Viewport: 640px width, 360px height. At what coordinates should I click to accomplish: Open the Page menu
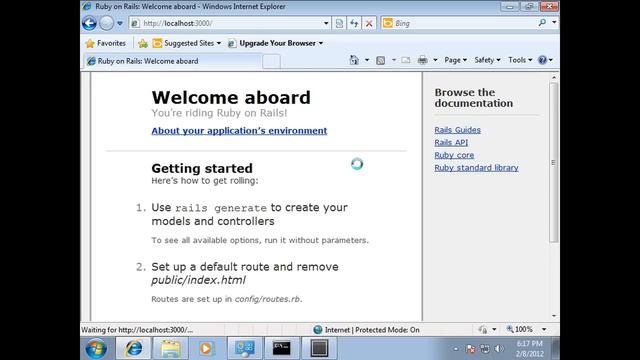tap(456, 60)
